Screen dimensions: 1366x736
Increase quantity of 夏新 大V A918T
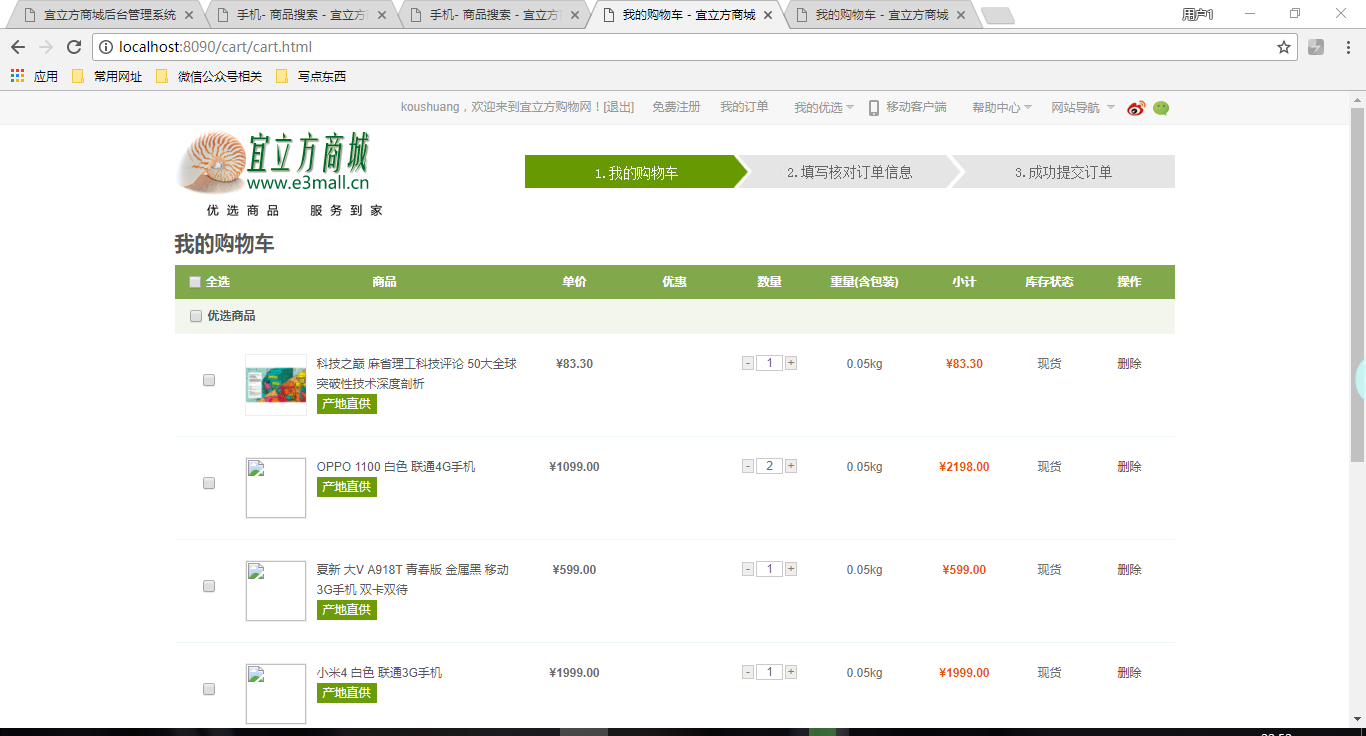click(x=791, y=569)
